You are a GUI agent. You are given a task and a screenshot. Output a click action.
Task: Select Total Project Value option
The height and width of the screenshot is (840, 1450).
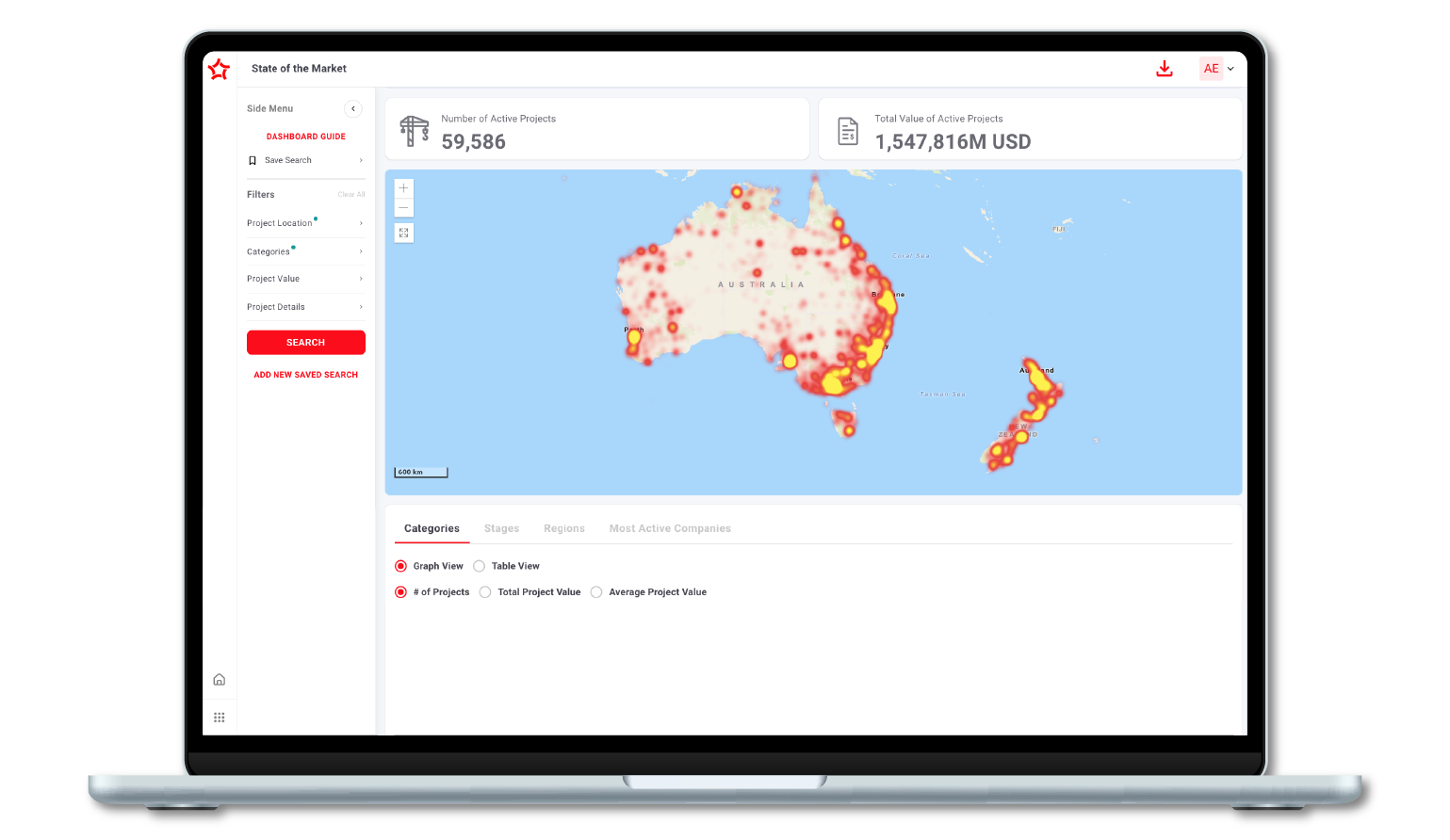point(485,592)
